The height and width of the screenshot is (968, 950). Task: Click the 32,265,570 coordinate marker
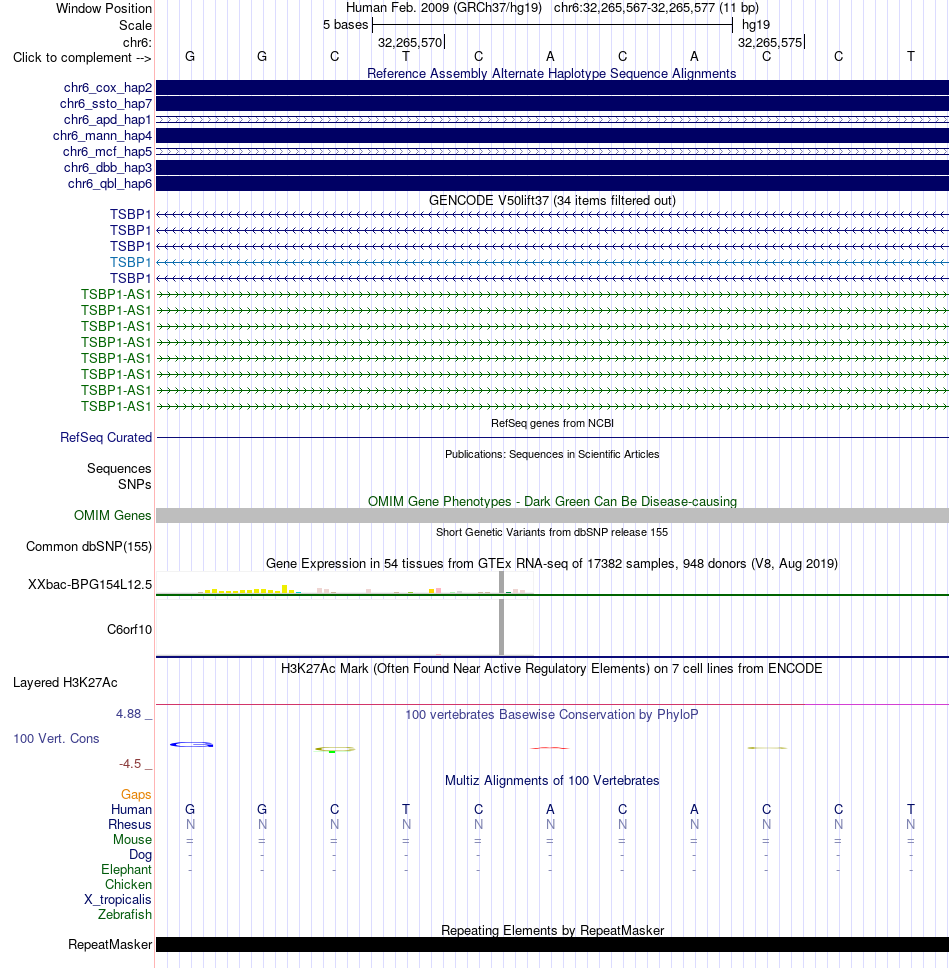(410, 43)
